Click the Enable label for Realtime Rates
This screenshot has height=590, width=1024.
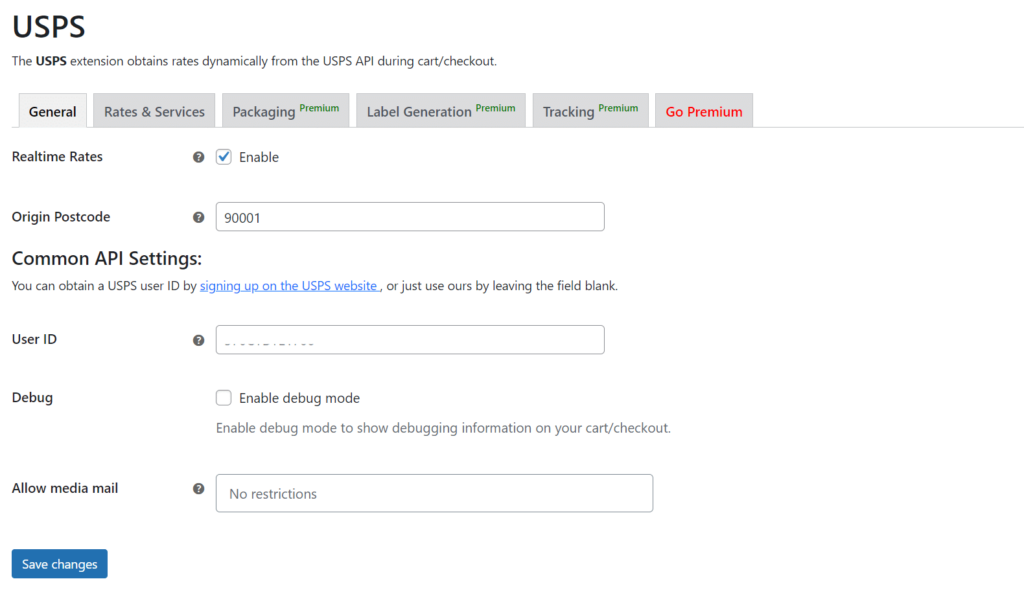tap(259, 157)
